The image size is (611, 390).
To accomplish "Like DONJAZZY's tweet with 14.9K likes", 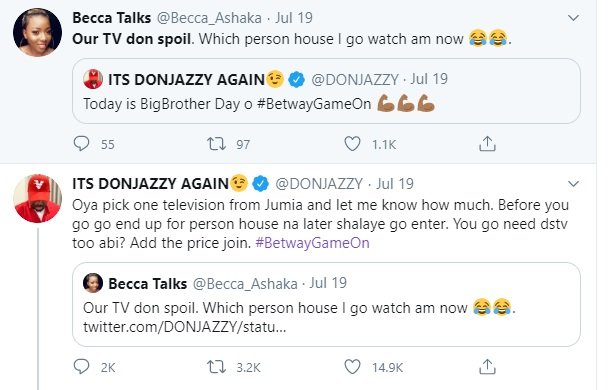I will tap(352, 367).
